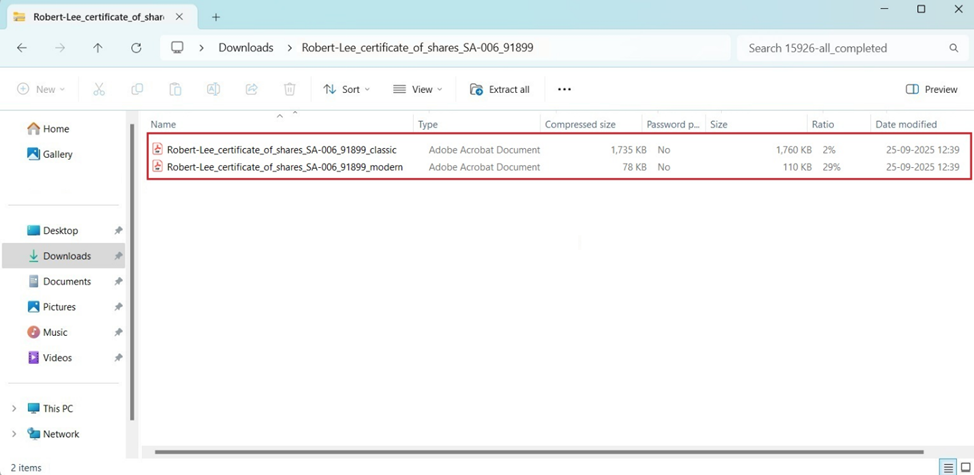The image size is (974, 475).
Task: Sort by Date modified column header
Action: point(906,124)
